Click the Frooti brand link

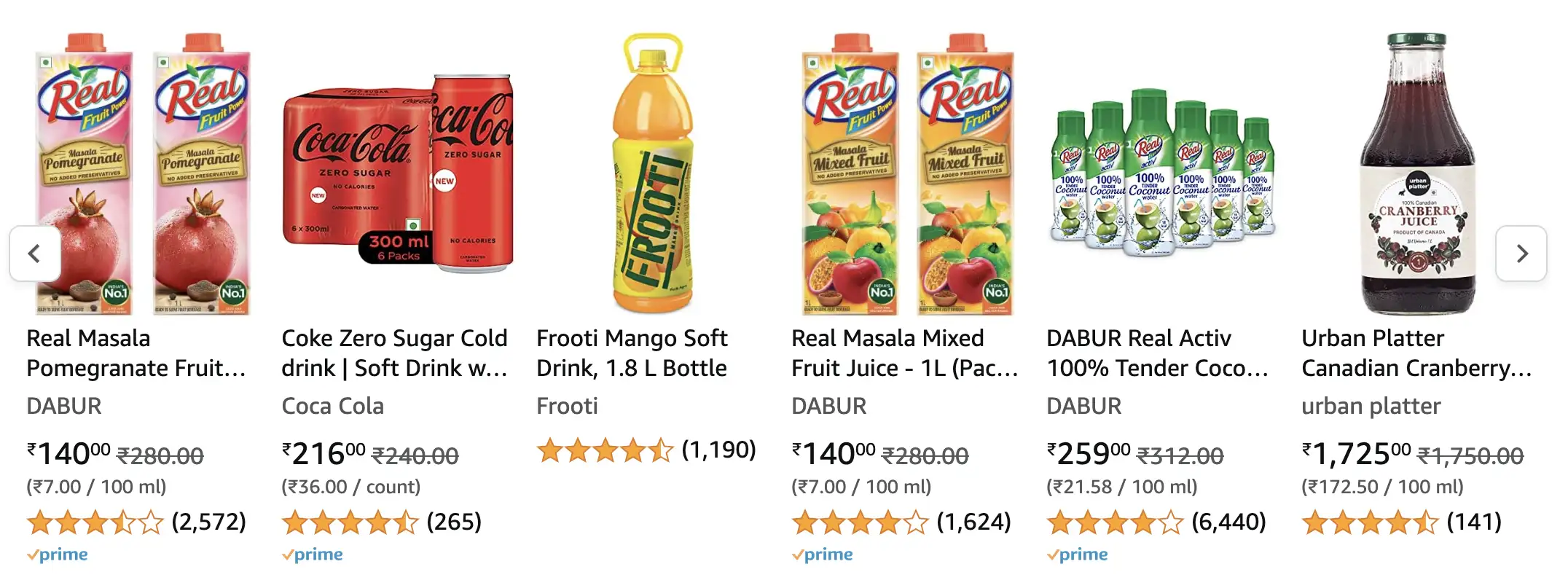point(567,407)
